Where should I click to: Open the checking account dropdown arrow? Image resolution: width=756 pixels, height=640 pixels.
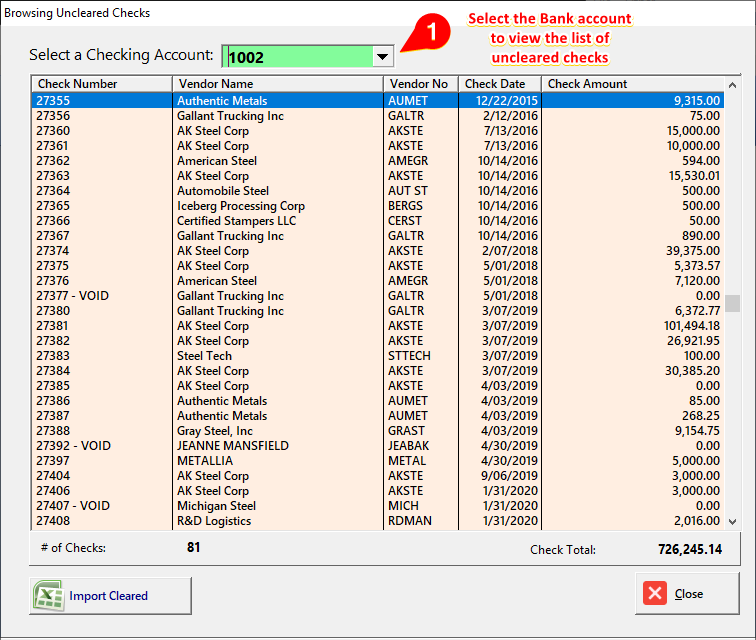pyautogui.click(x=383, y=57)
